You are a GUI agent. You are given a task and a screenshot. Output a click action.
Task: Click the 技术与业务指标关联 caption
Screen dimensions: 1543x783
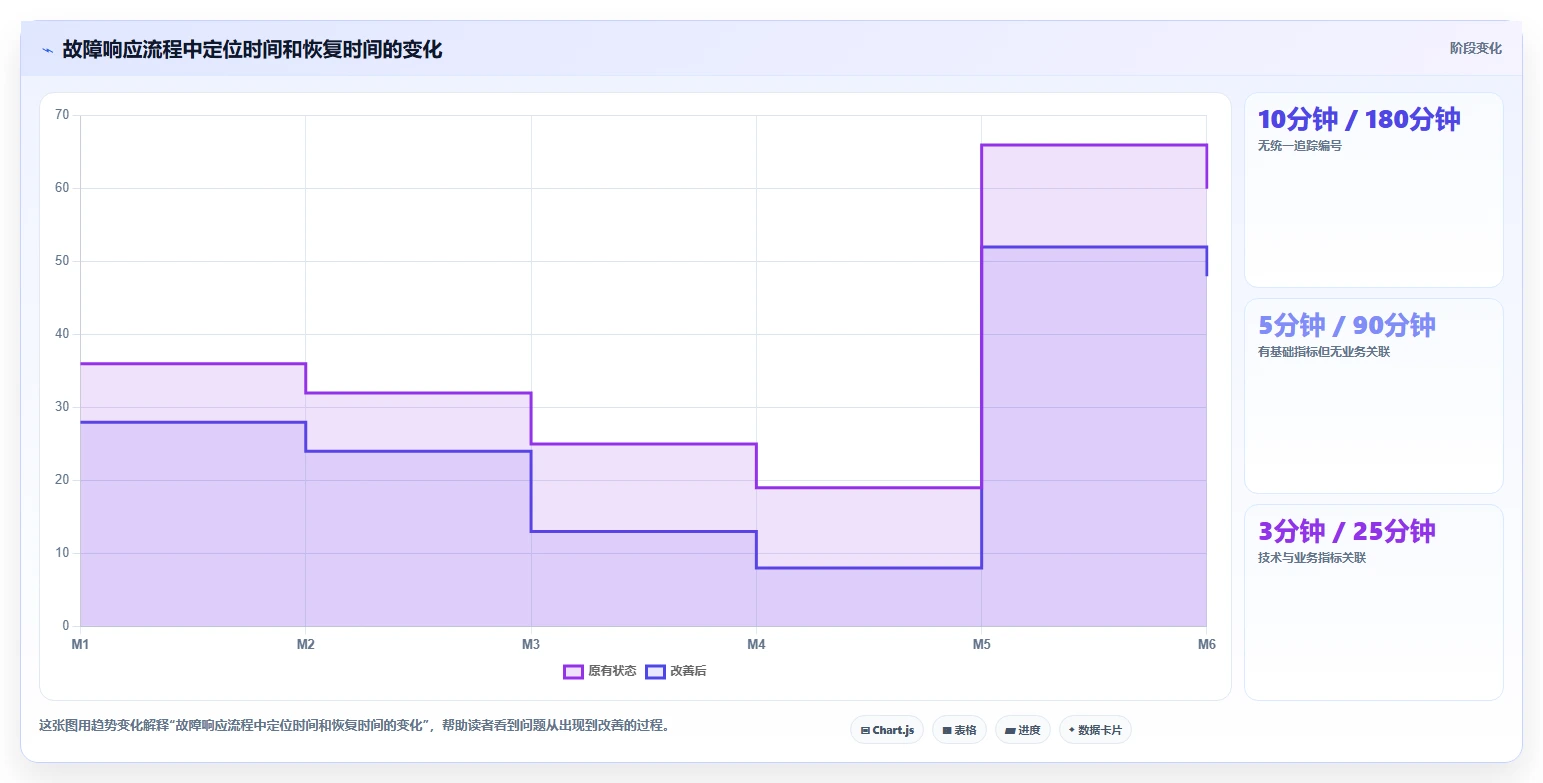[x=1312, y=558]
